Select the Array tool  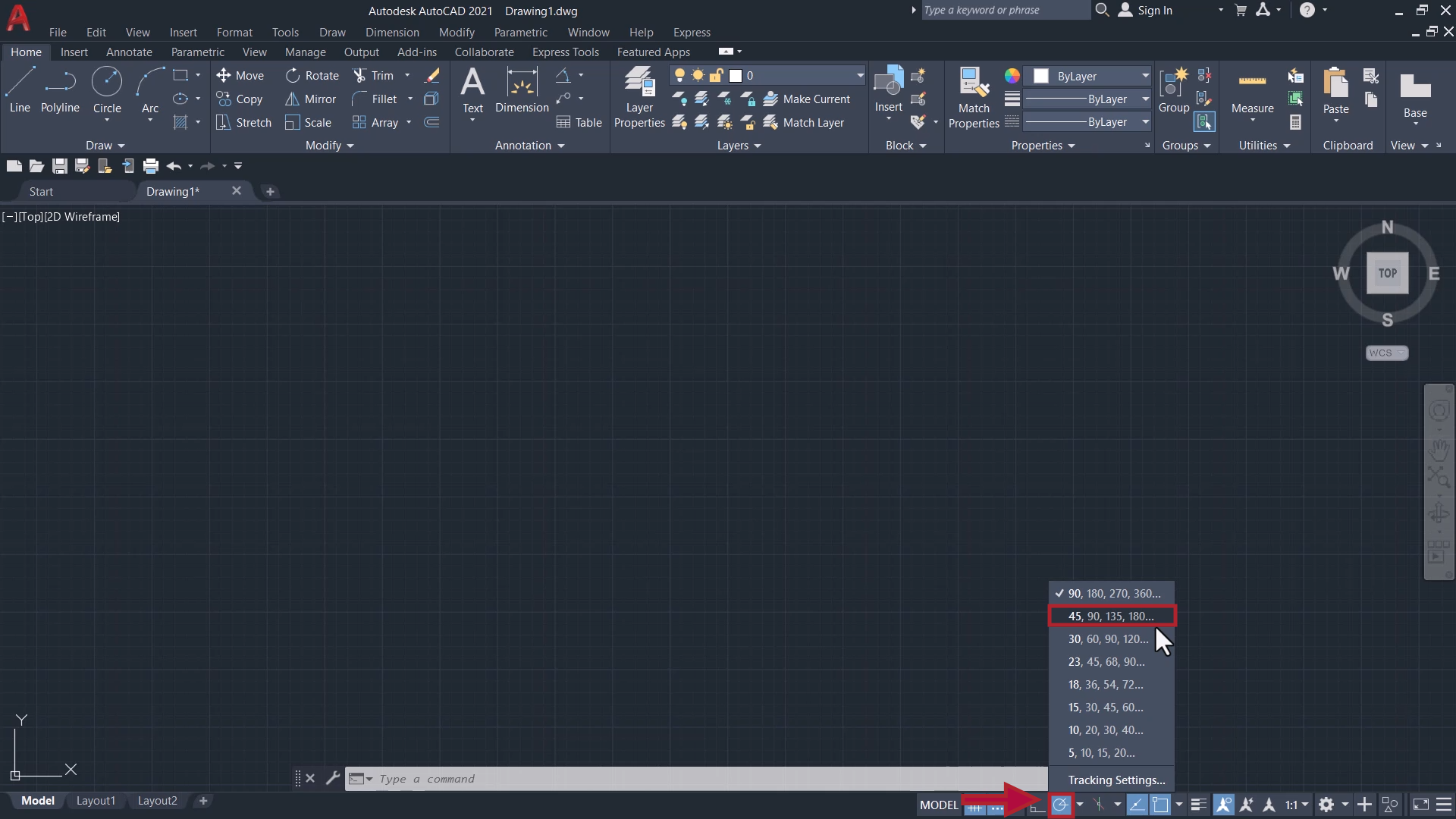tap(383, 122)
